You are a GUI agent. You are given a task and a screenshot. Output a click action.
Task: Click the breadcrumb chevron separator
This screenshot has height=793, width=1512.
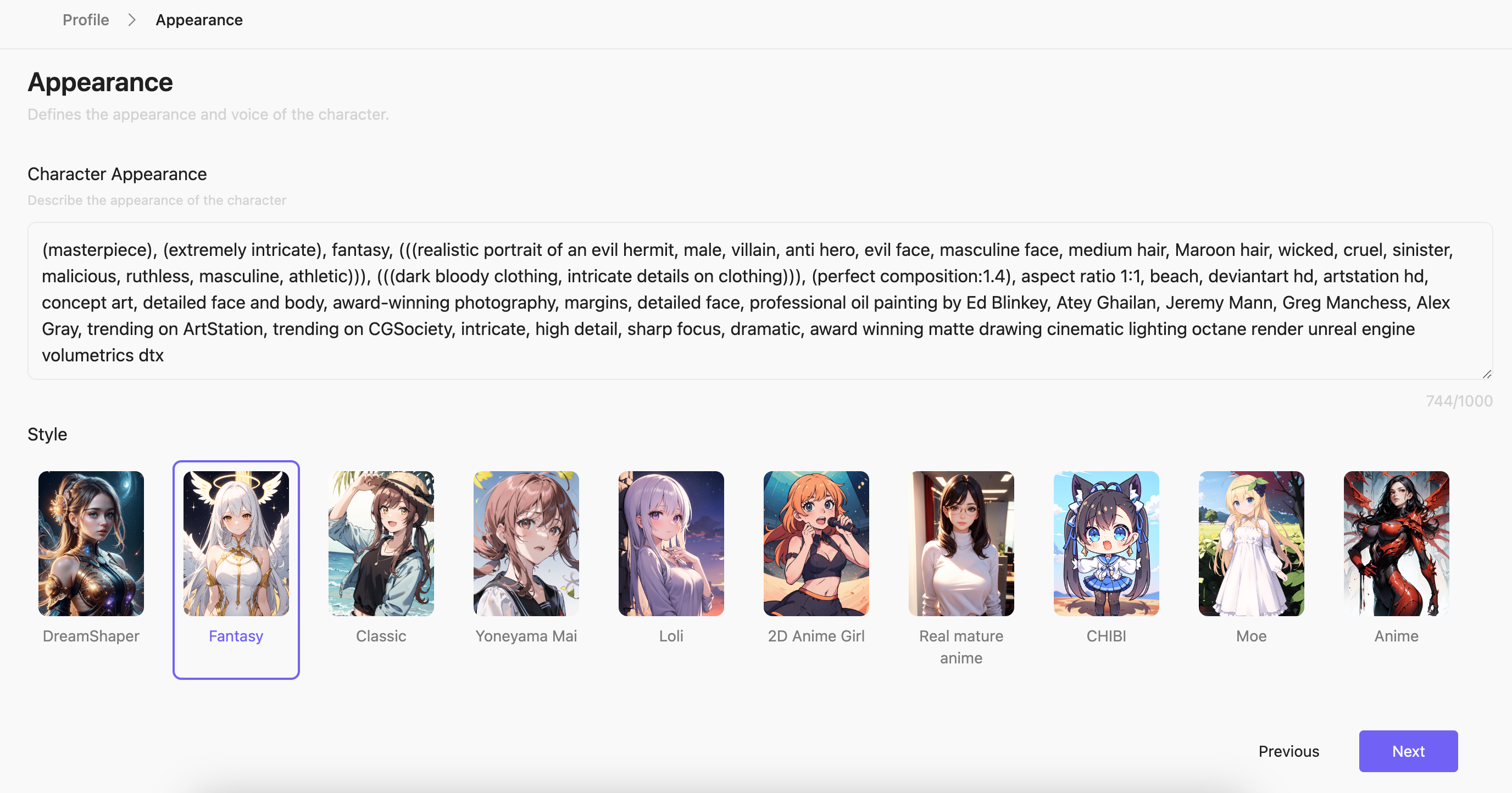132,20
